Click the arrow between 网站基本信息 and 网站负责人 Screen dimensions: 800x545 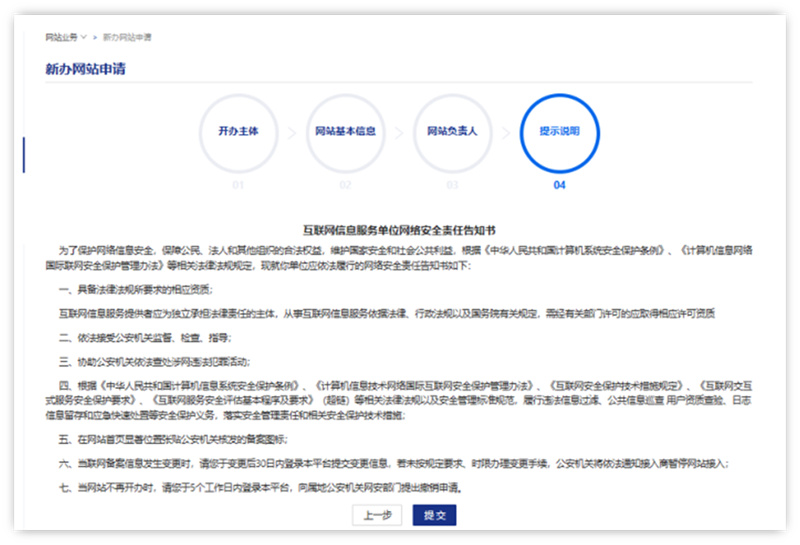399,132
